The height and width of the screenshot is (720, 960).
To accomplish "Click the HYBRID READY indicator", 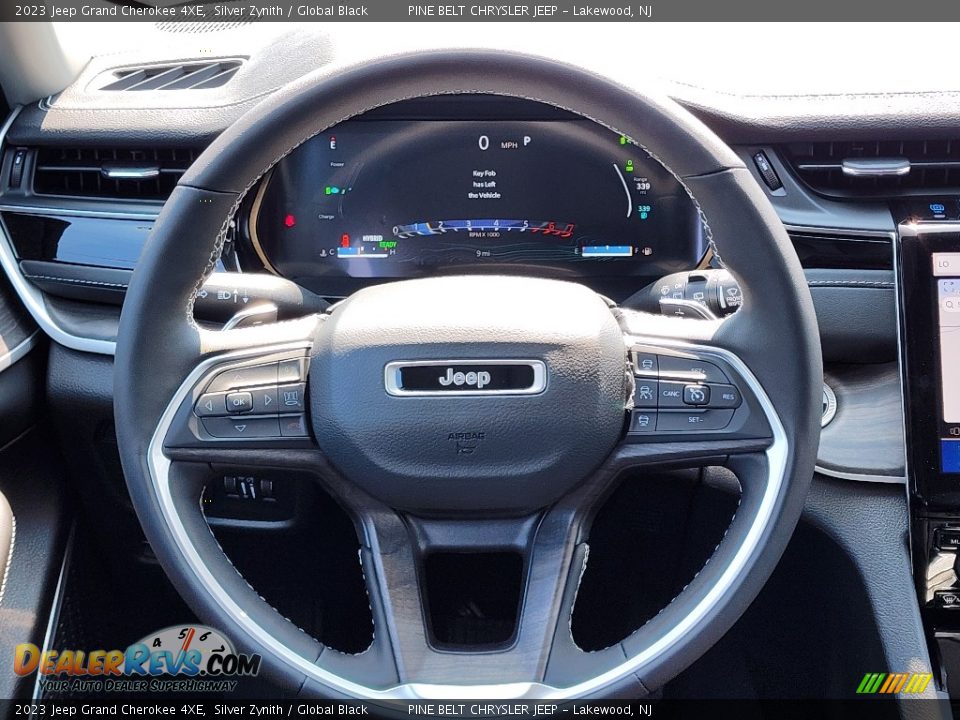I will point(379,241).
